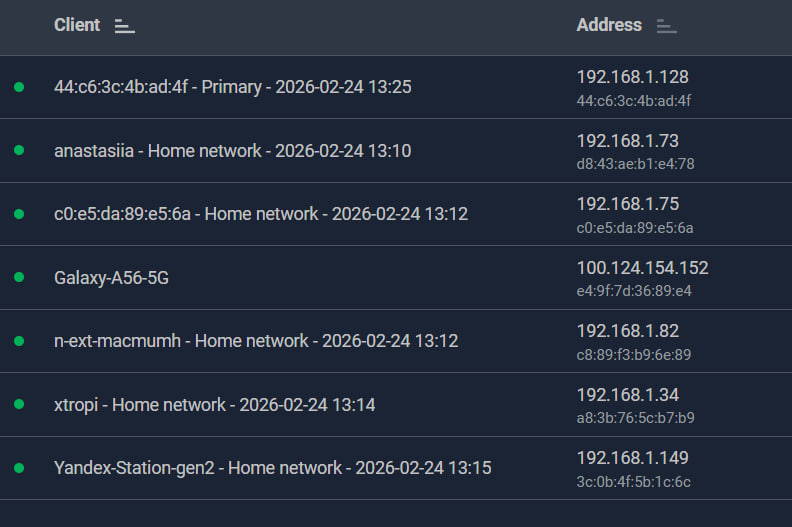Viewport: 792px width, 527px height.
Task: Click green status dot for anastasiia
Action: [18, 151]
